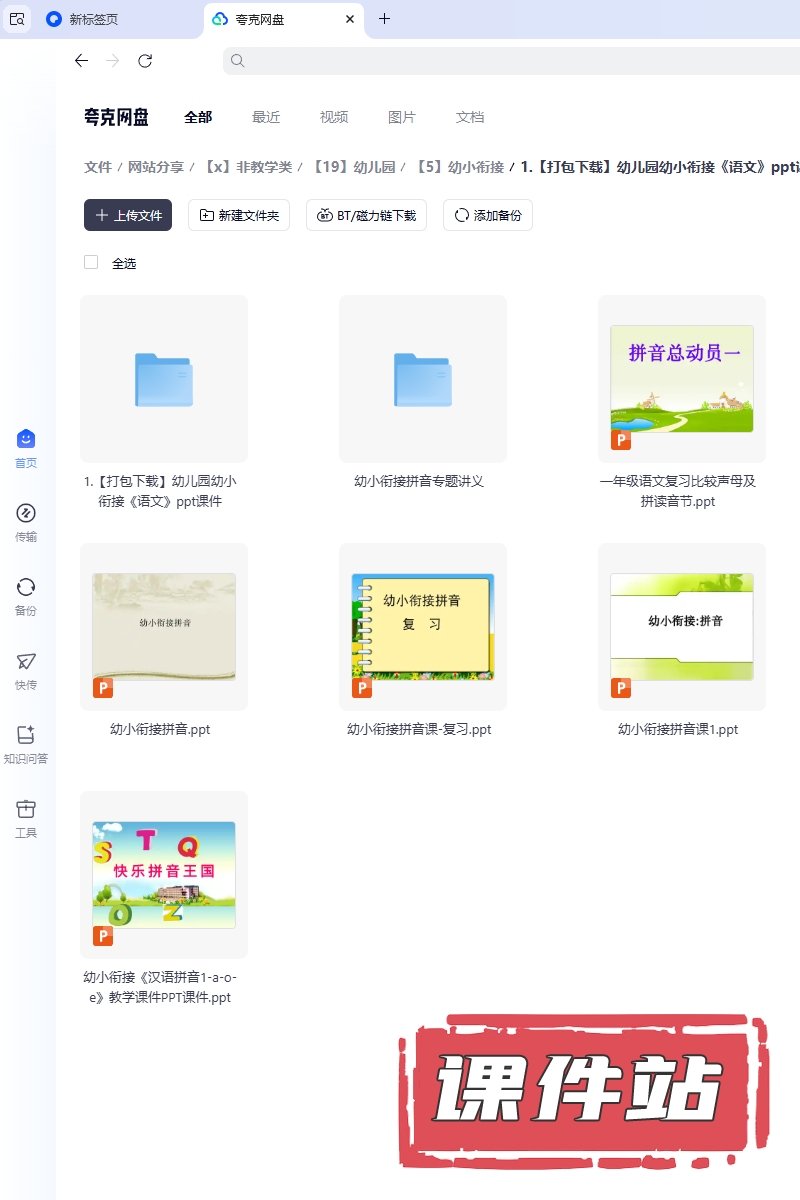Viewport: 800px width, 1200px height.
Task: Open the 幼小衔接拼音专题讲义 folder
Action: (x=423, y=379)
